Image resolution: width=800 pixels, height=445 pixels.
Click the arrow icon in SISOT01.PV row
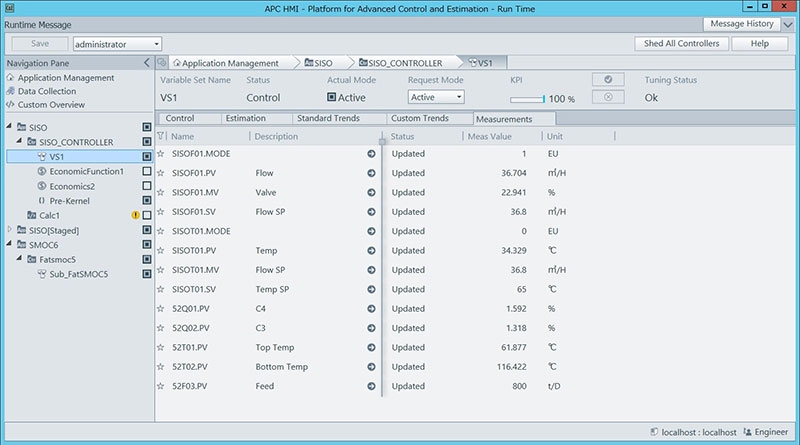click(x=371, y=251)
